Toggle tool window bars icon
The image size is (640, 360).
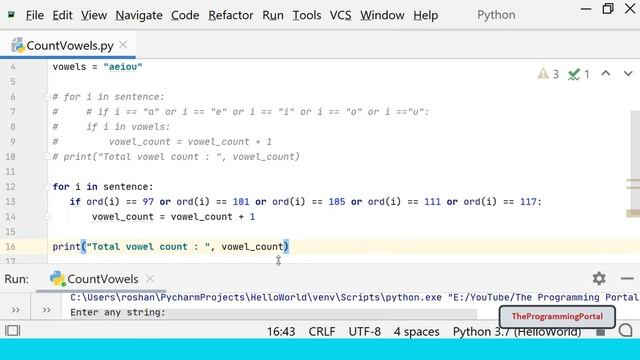(12, 330)
